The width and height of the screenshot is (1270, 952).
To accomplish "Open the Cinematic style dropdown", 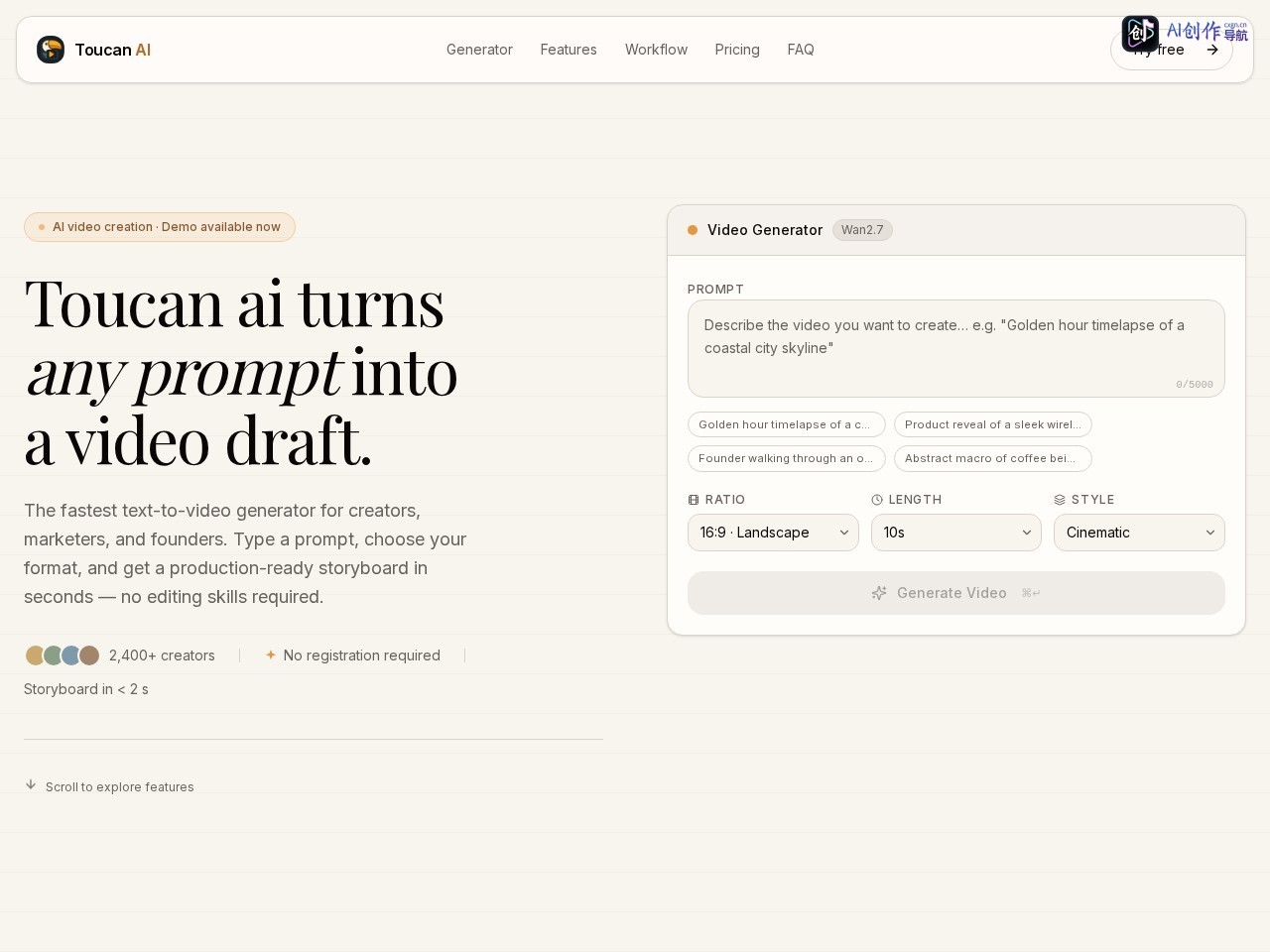I will point(1139,533).
